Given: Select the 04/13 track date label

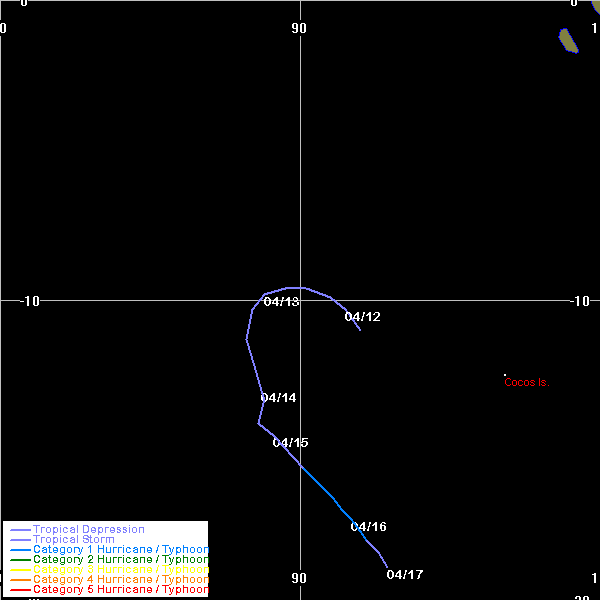Looking at the screenshot, I should 281,302.
